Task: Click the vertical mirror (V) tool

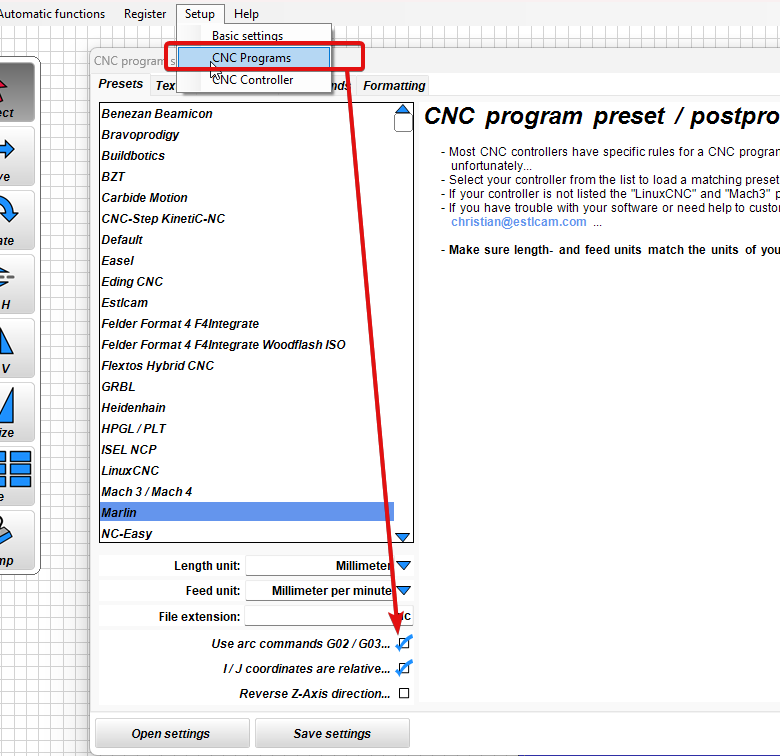Action: pos(12,348)
